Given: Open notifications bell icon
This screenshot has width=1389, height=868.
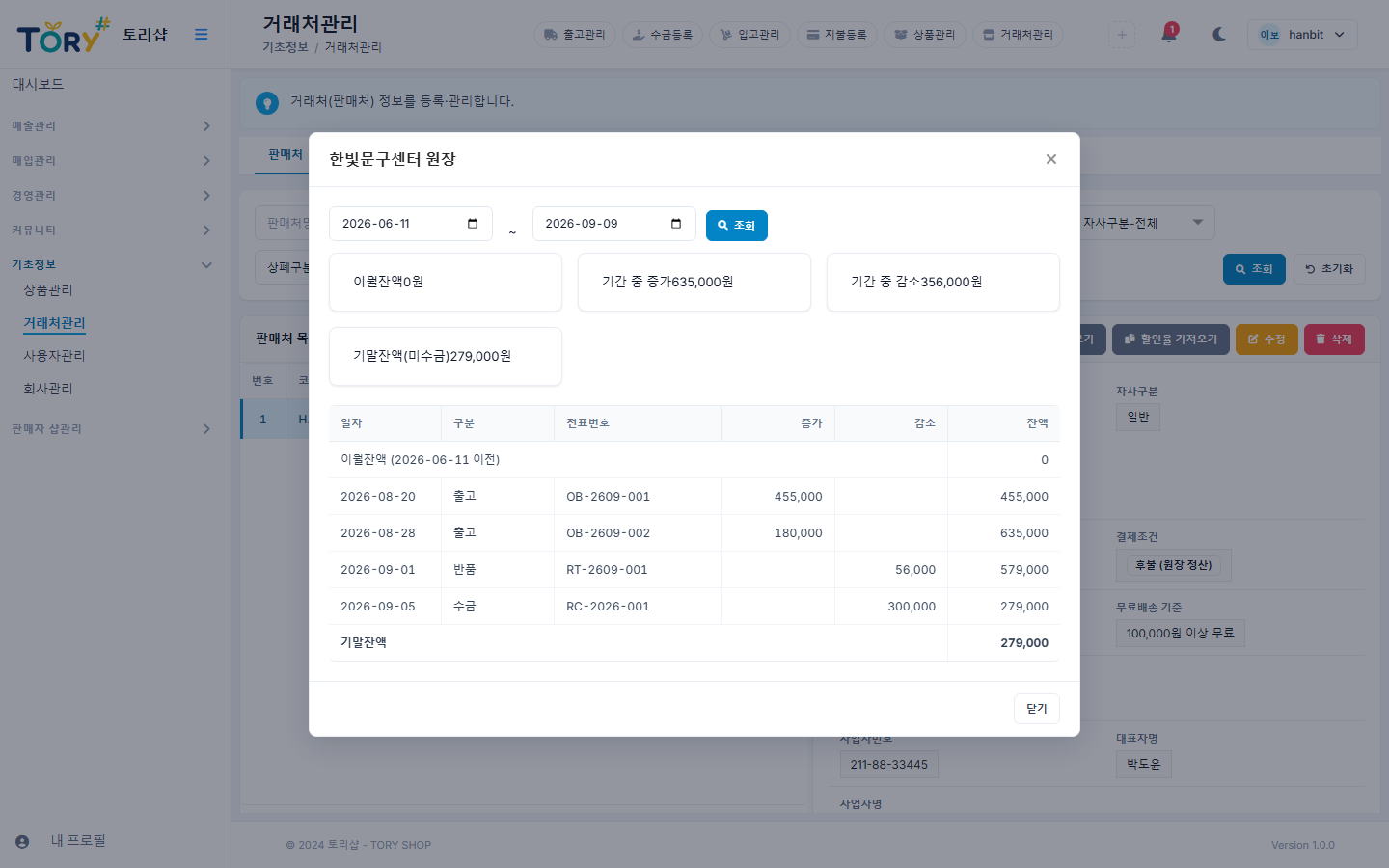Looking at the screenshot, I should tap(1169, 35).
